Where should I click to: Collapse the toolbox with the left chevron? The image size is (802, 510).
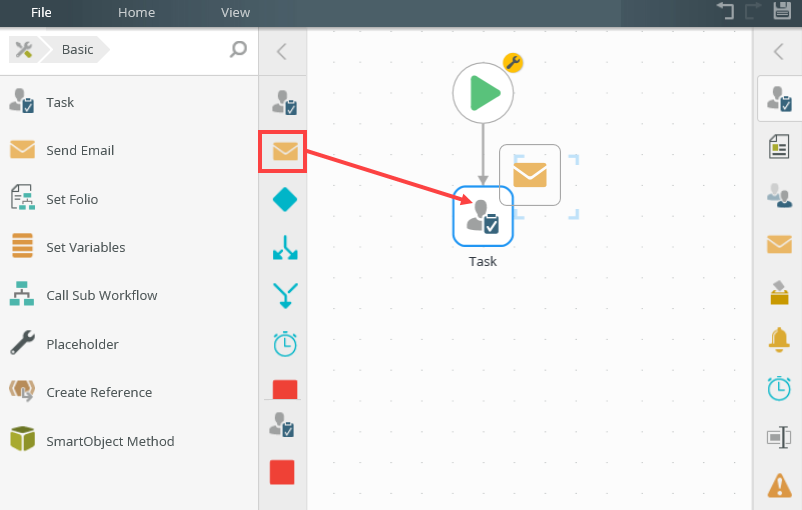click(x=282, y=52)
